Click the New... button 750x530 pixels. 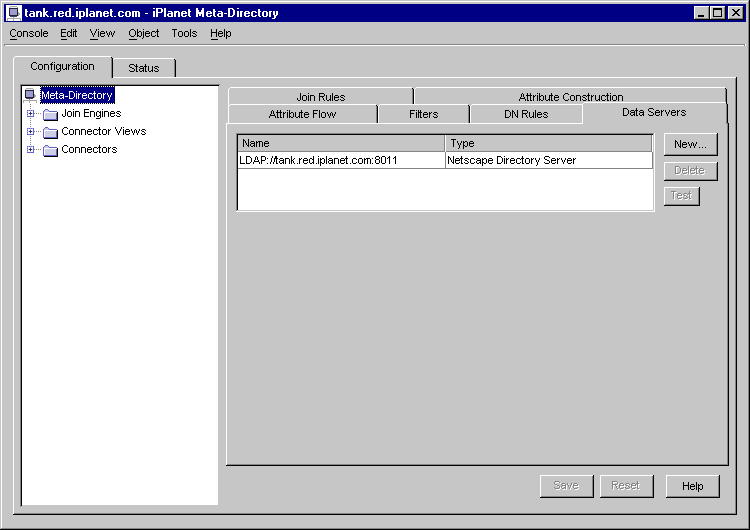[690, 144]
